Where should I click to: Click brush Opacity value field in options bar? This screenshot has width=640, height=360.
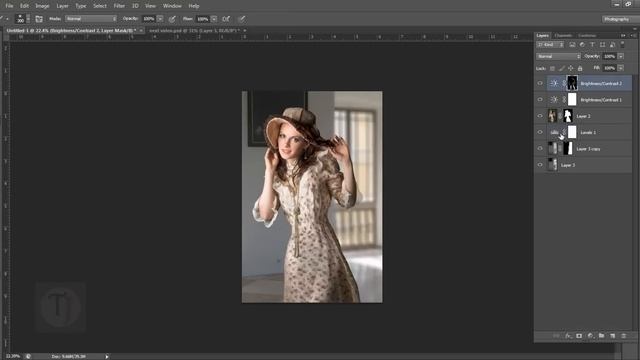pos(149,19)
